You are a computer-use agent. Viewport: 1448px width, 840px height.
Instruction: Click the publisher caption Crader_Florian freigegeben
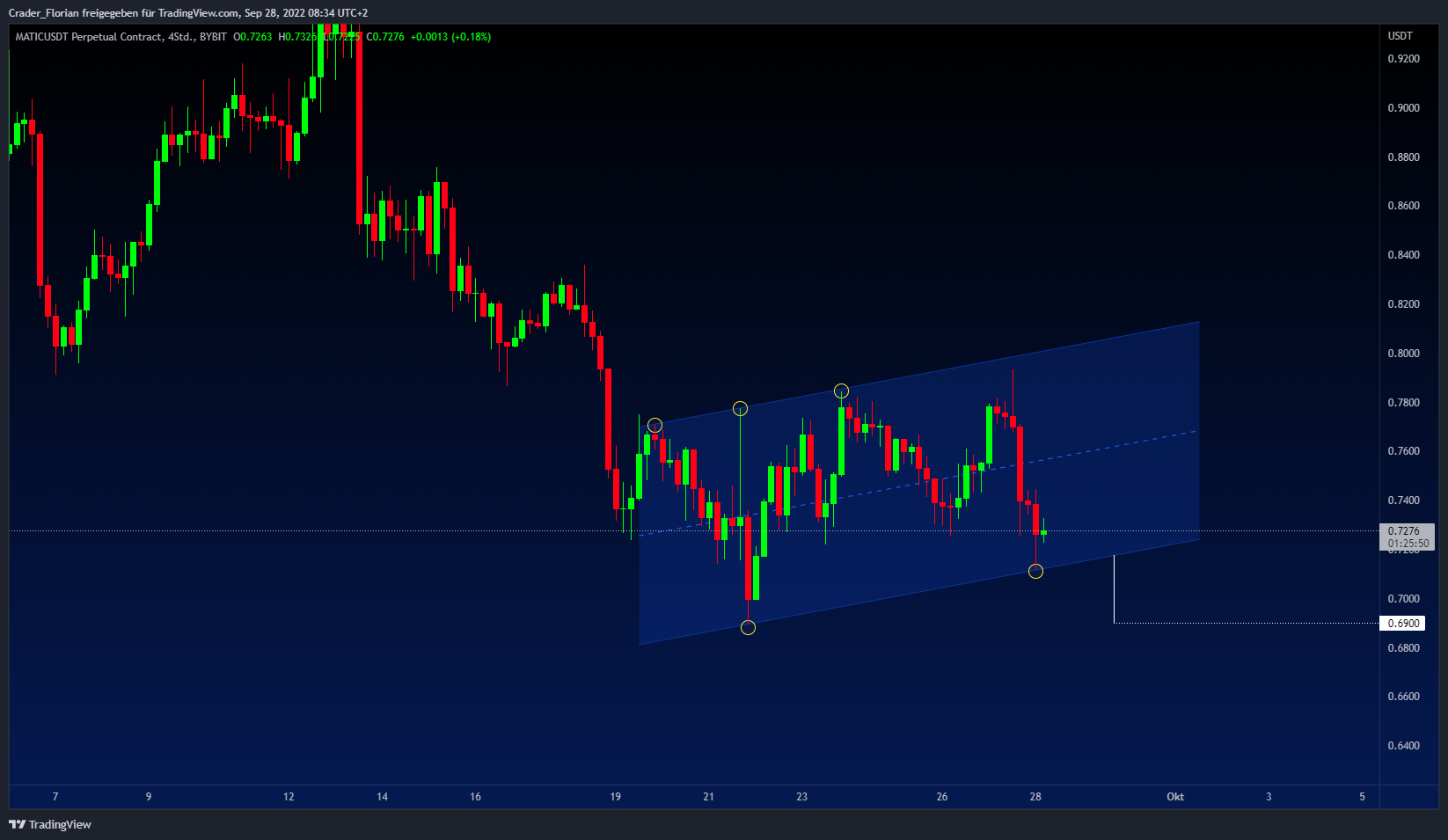click(73, 13)
